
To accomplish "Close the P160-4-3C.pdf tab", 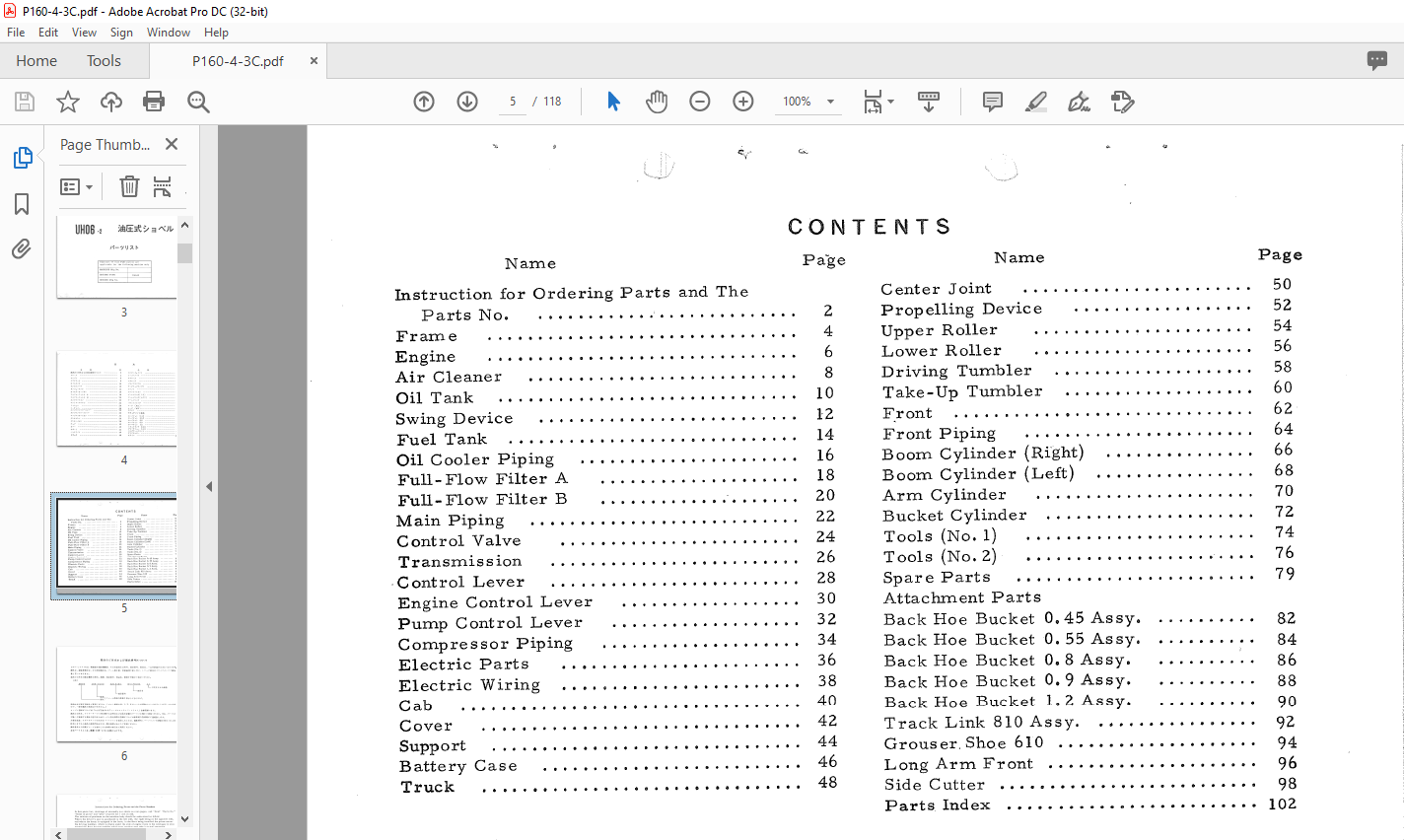I will (x=314, y=60).
